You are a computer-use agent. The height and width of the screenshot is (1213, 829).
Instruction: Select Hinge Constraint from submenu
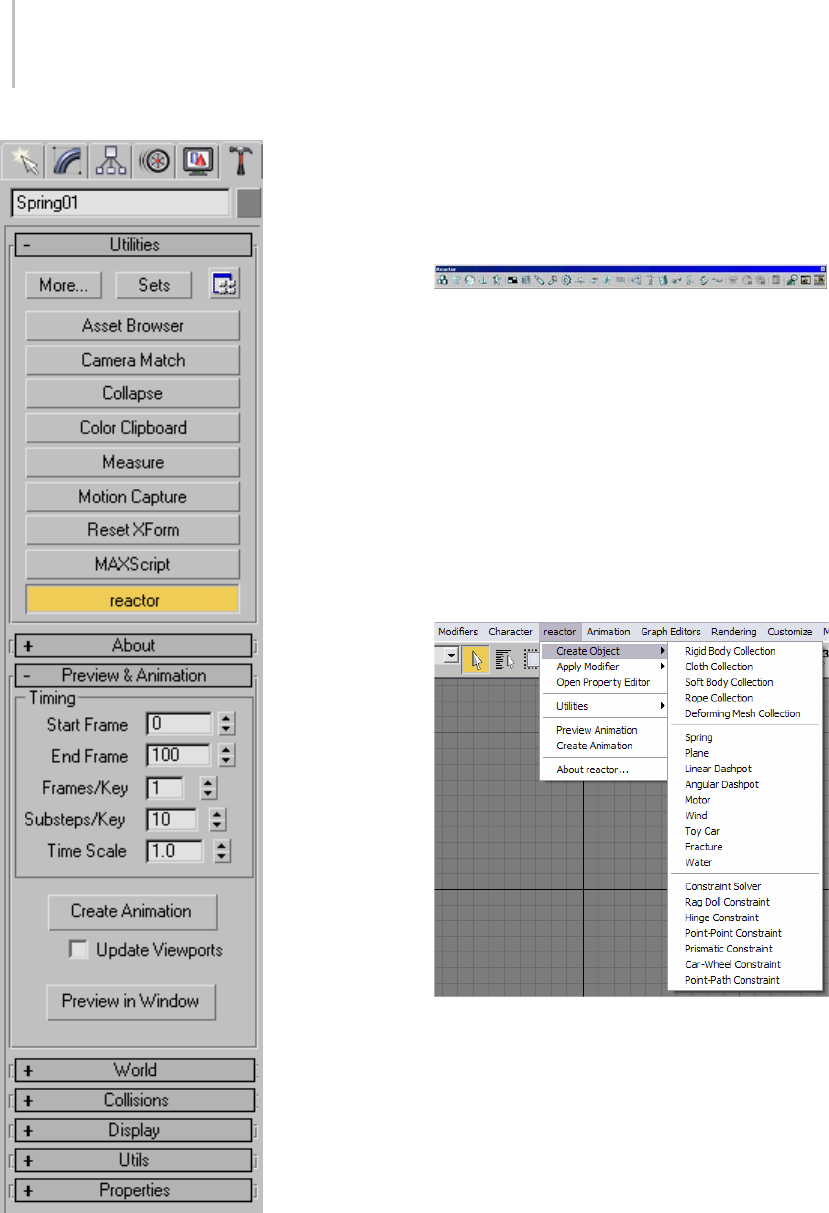click(x=745, y=917)
